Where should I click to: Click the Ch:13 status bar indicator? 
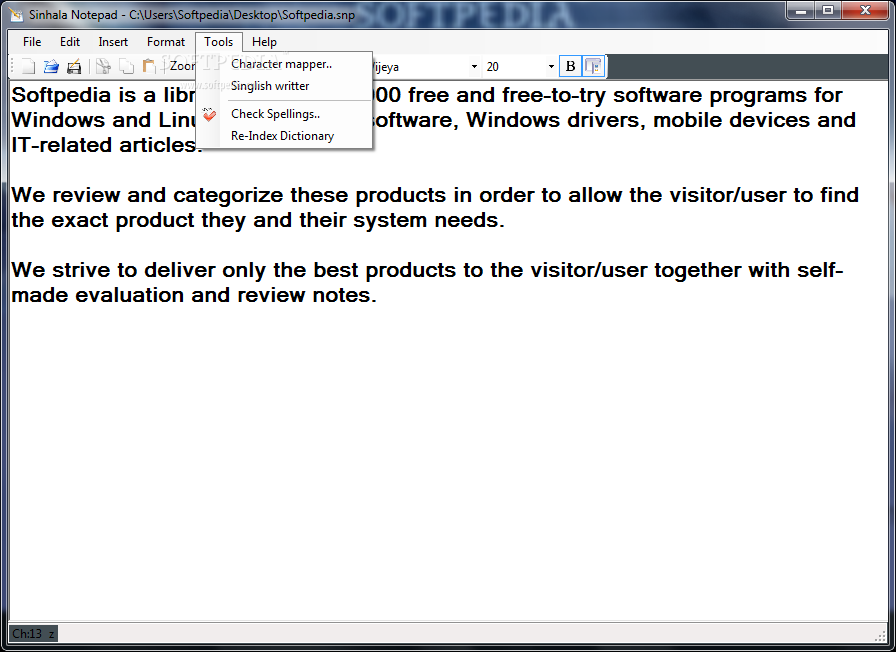(x=33, y=633)
